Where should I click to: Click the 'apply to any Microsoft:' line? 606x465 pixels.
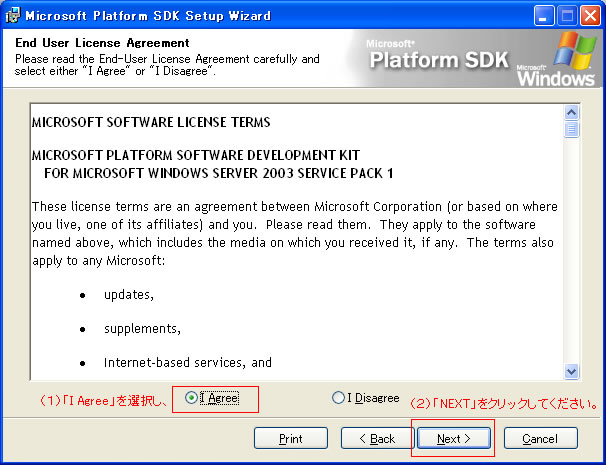click(x=99, y=261)
